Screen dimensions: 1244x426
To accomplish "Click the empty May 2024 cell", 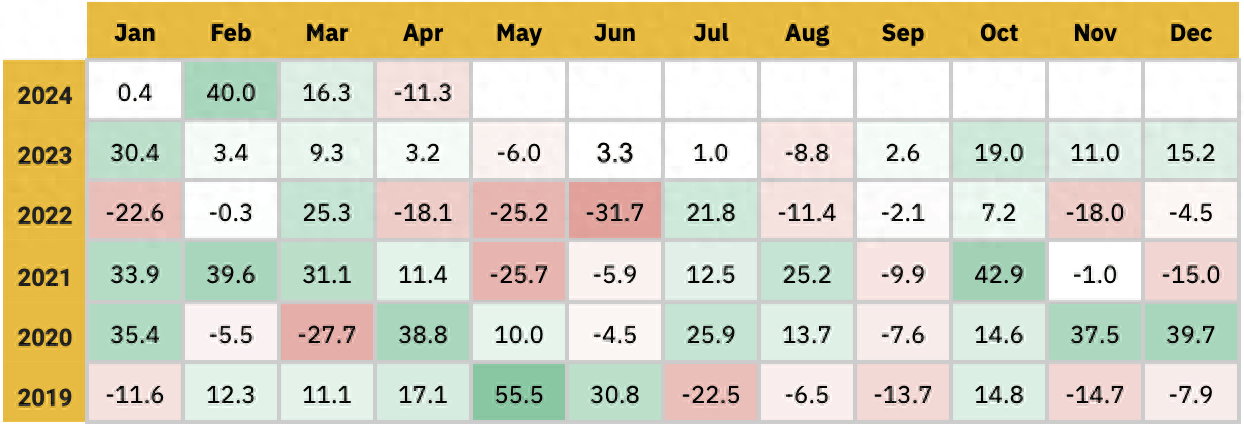I will tap(519, 92).
